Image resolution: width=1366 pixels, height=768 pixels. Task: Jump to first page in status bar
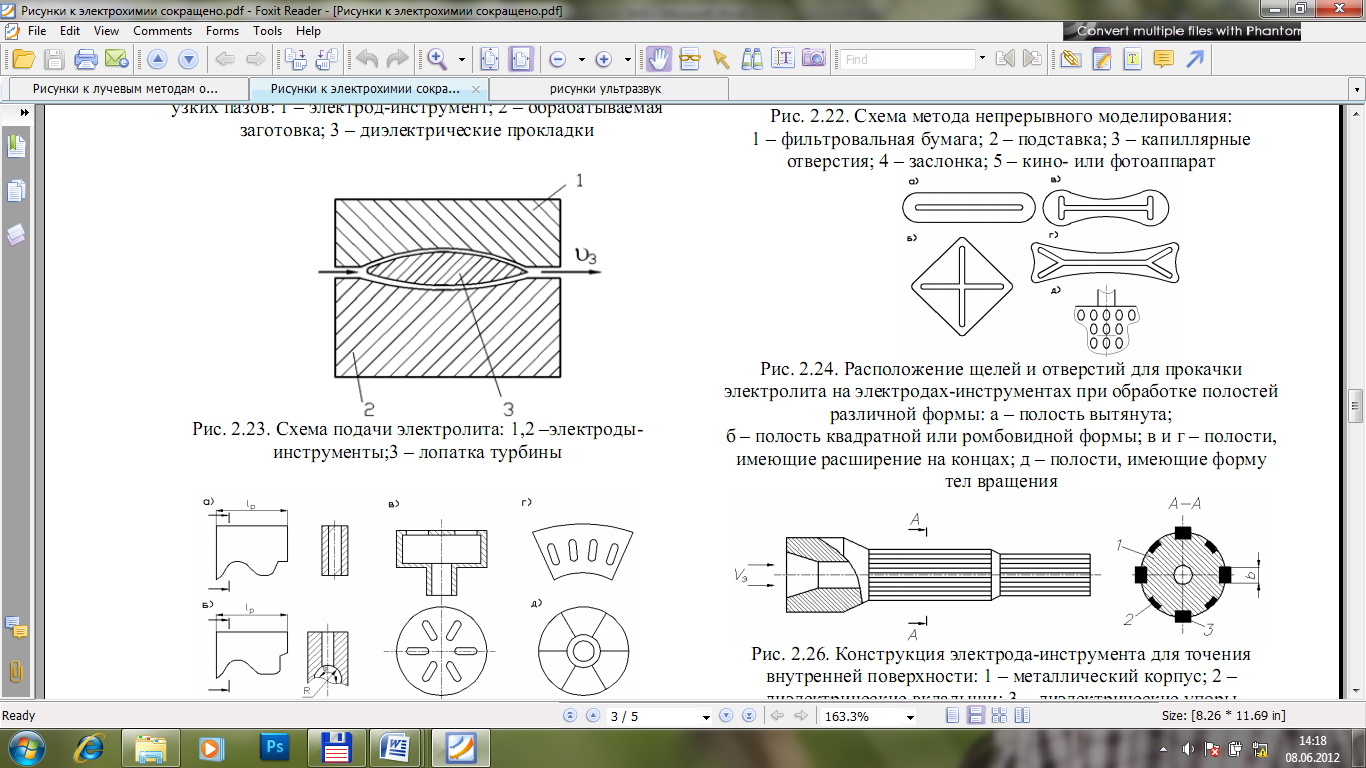[x=571, y=716]
